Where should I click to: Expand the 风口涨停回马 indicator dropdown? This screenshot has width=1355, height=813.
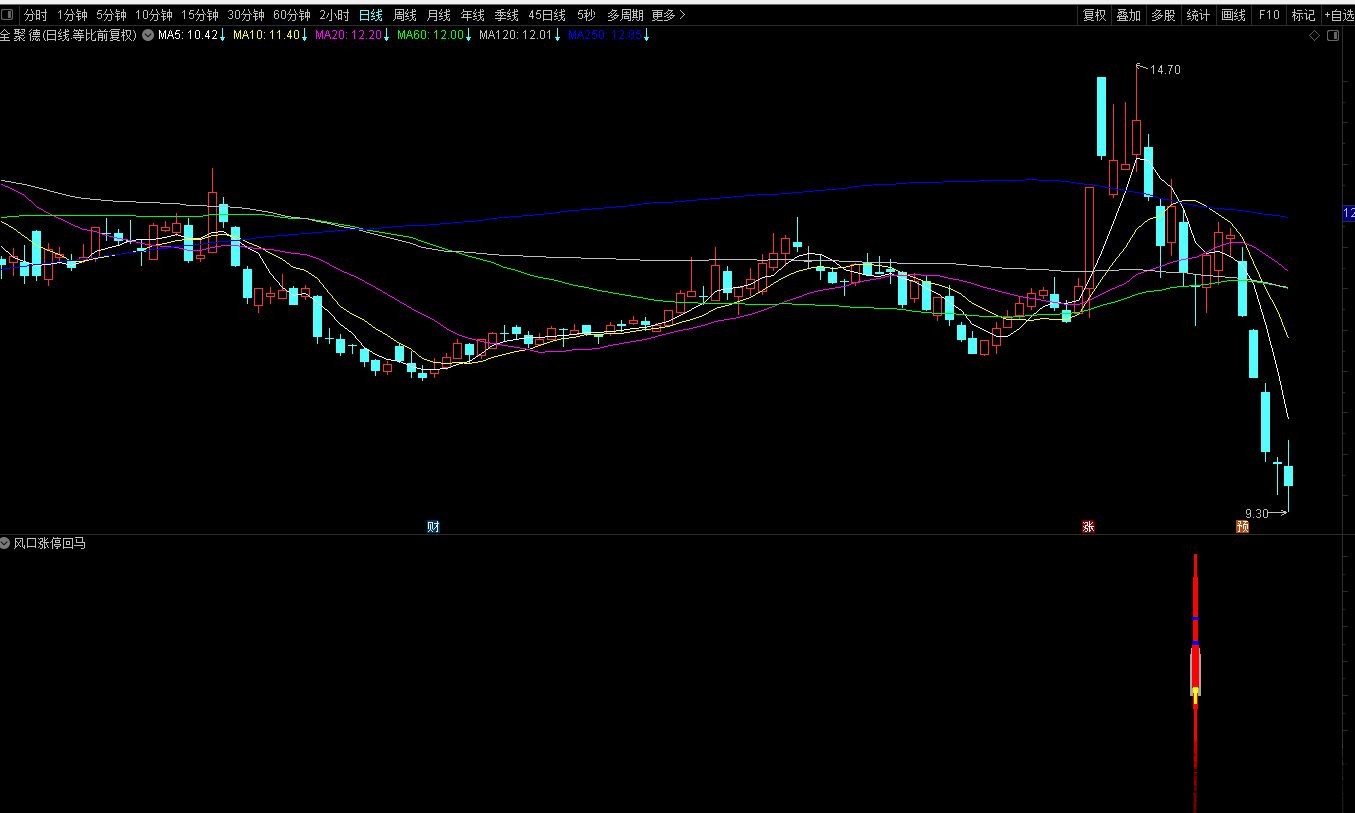pyautogui.click(x=6, y=544)
